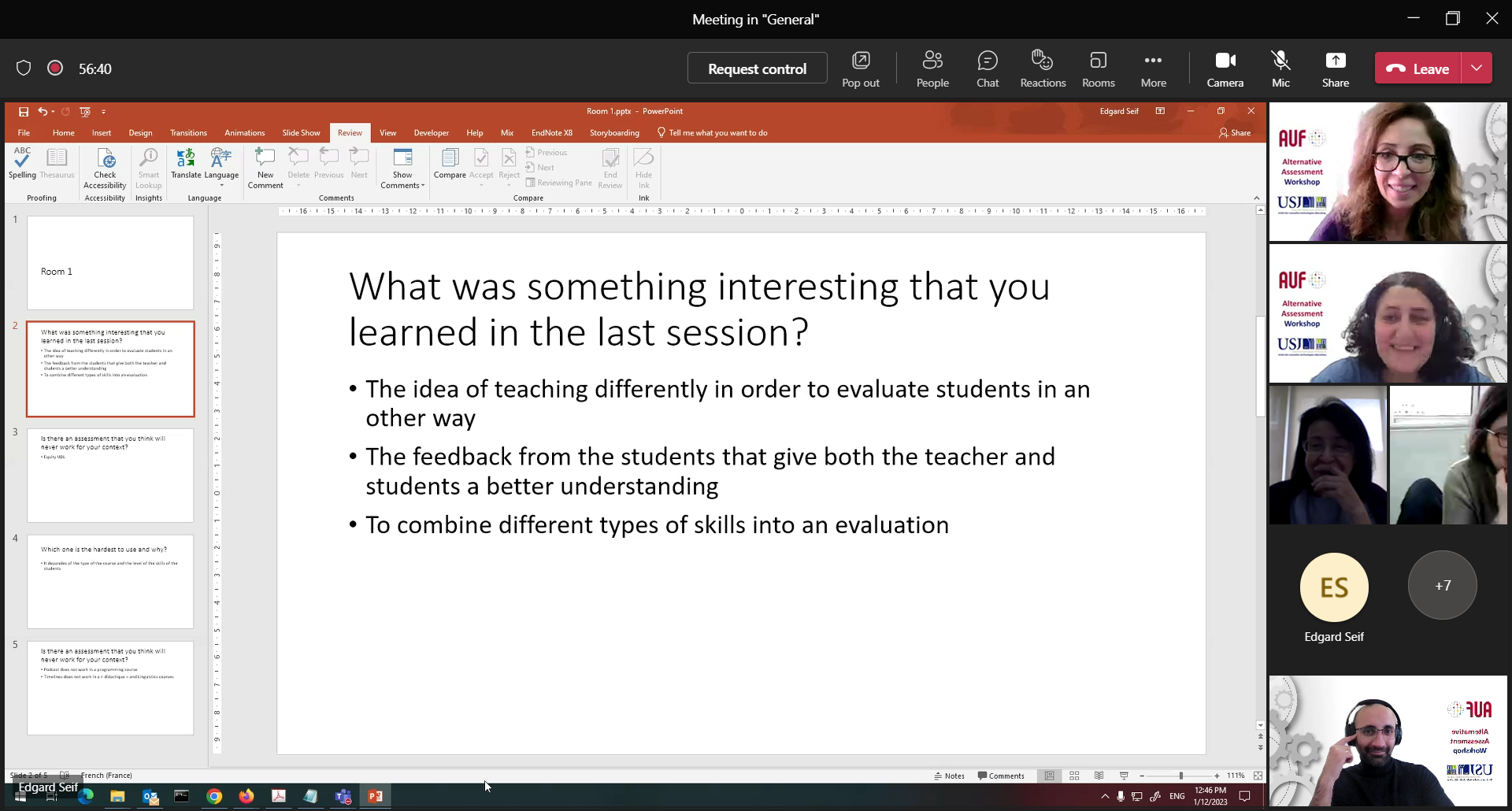Click the Leave meeting button

tap(1418, 69)
